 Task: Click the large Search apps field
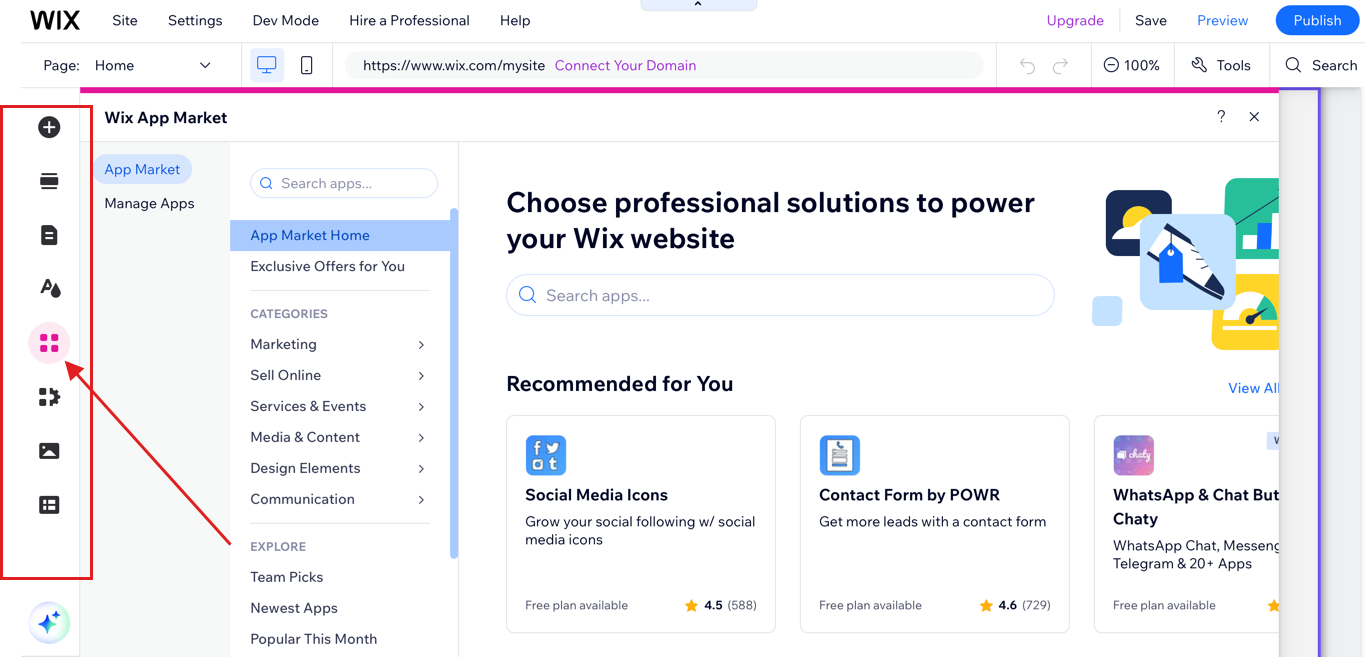click(780, 295)
